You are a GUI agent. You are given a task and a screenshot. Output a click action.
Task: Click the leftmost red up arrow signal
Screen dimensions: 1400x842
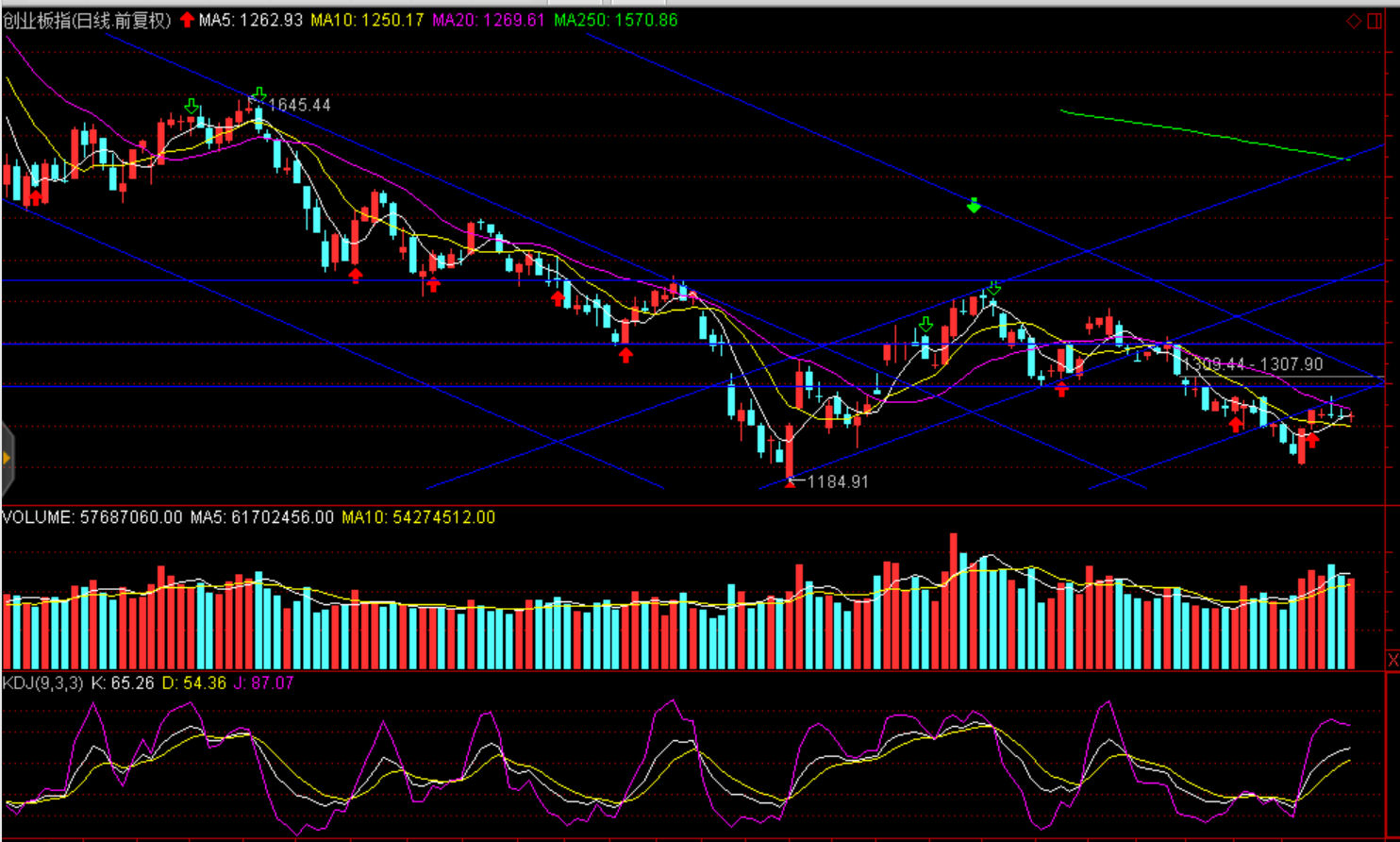(x=35, y=196)
